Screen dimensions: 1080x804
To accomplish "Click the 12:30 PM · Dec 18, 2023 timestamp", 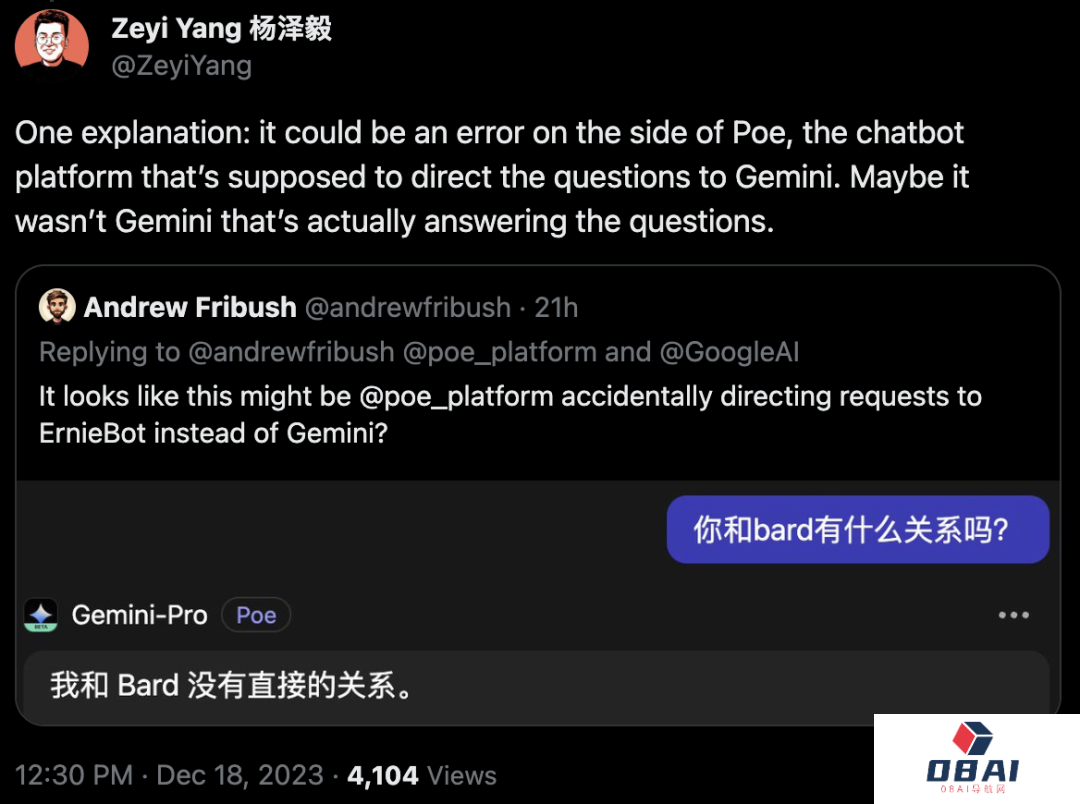I will pos(169,775).
